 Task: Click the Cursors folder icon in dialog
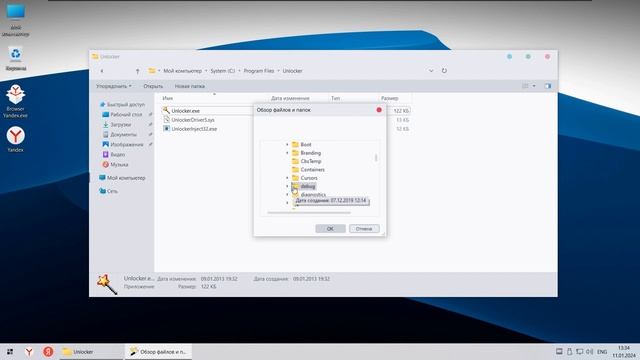pos(296,178)
